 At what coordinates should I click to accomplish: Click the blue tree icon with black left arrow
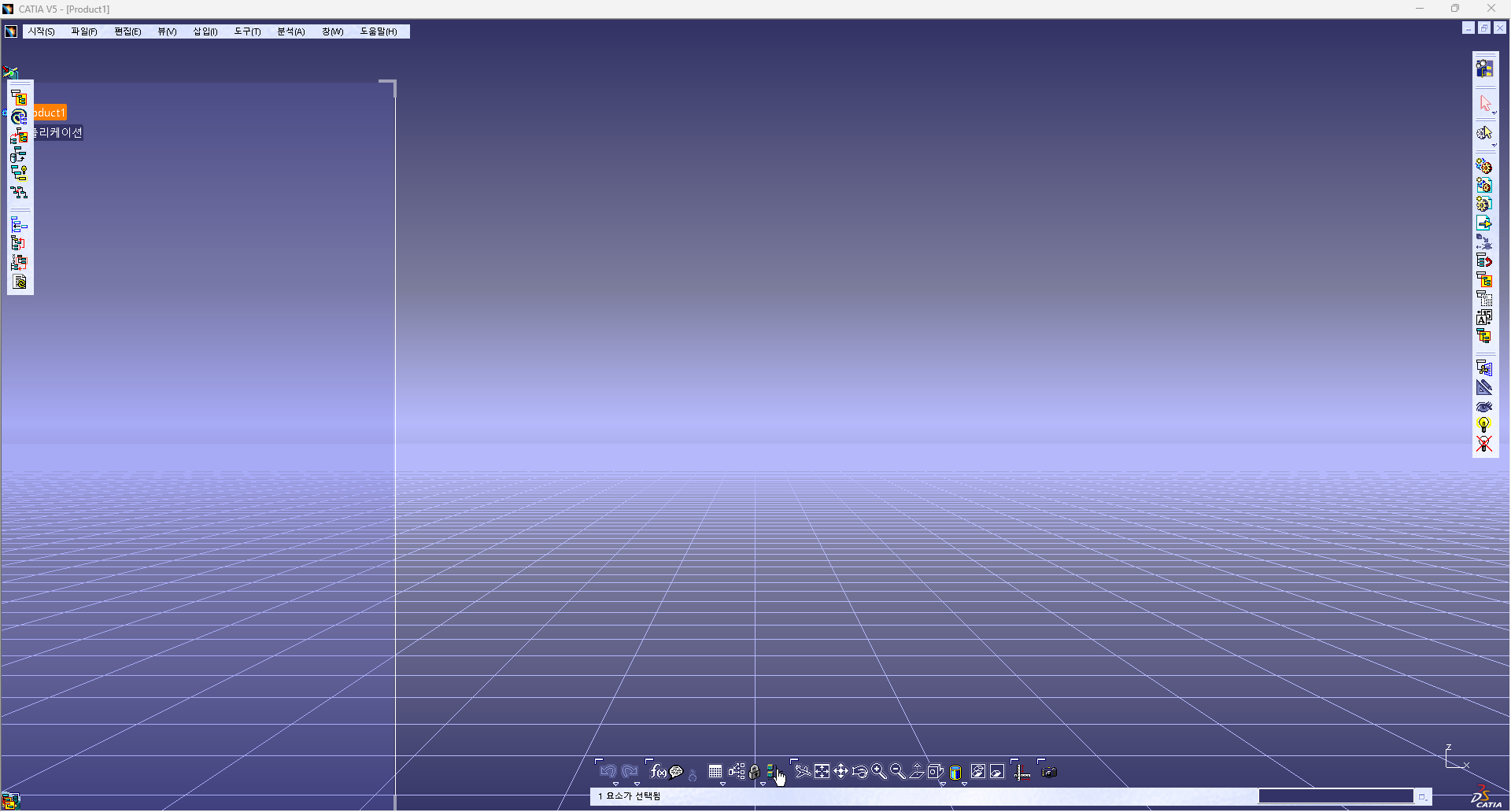coord(19,225)
